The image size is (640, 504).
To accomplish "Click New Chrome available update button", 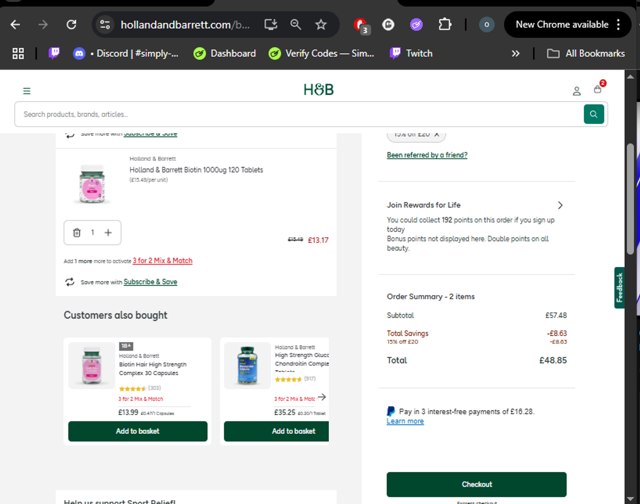I will pyautogui.click(x=562, y=24).
